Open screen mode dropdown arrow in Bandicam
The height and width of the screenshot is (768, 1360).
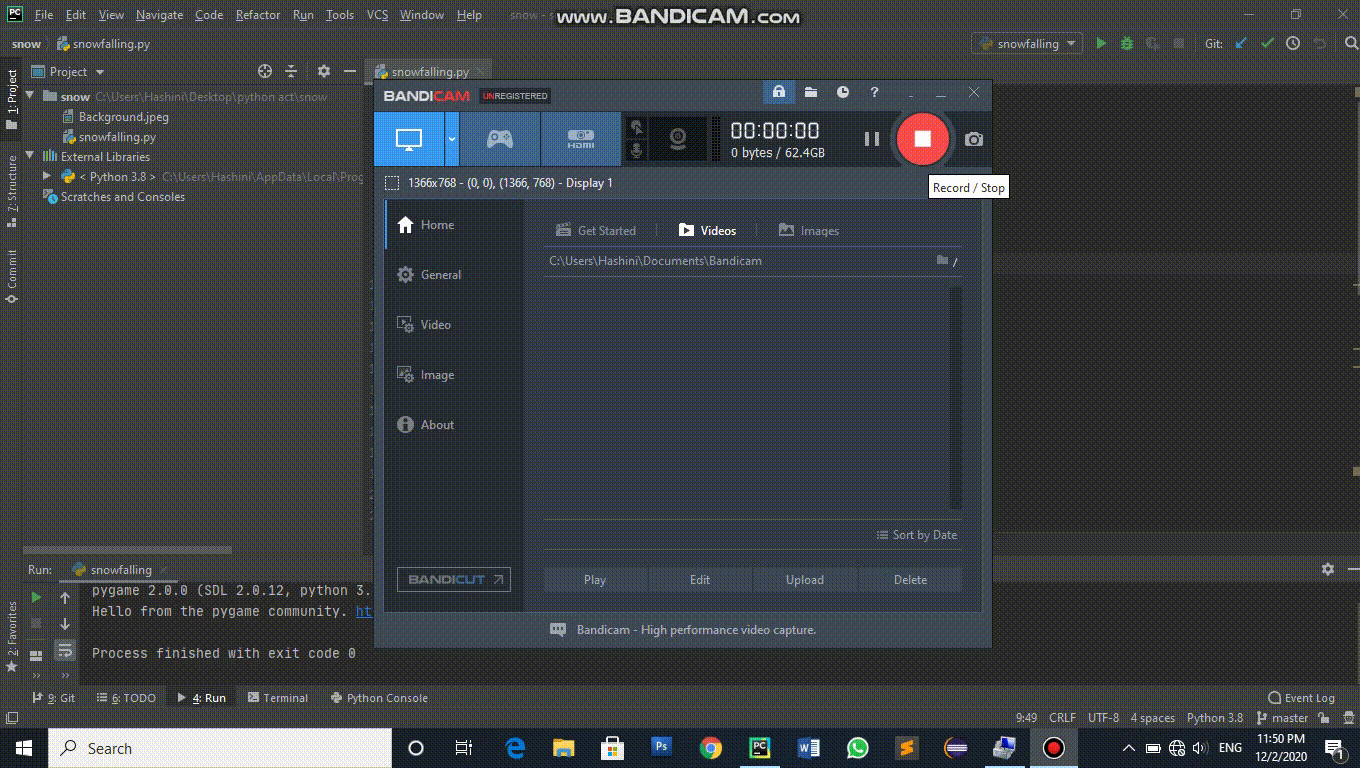point(452,139)
